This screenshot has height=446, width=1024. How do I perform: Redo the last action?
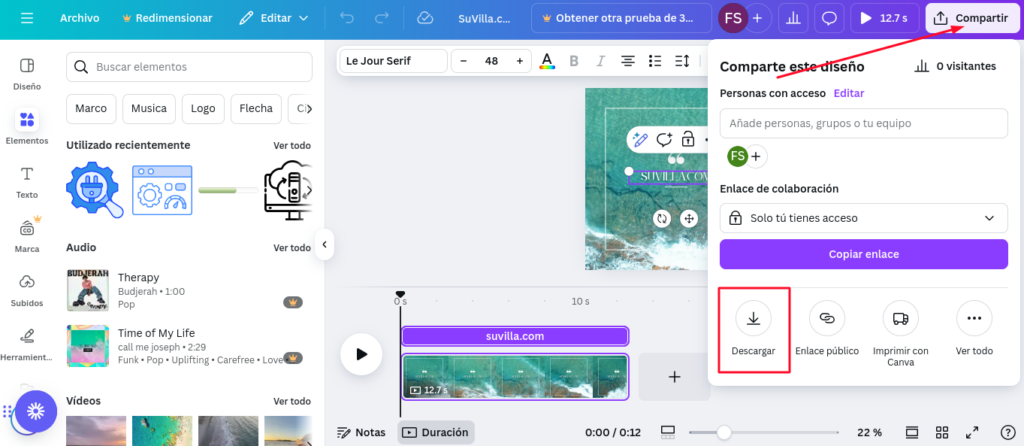point(382,18)
